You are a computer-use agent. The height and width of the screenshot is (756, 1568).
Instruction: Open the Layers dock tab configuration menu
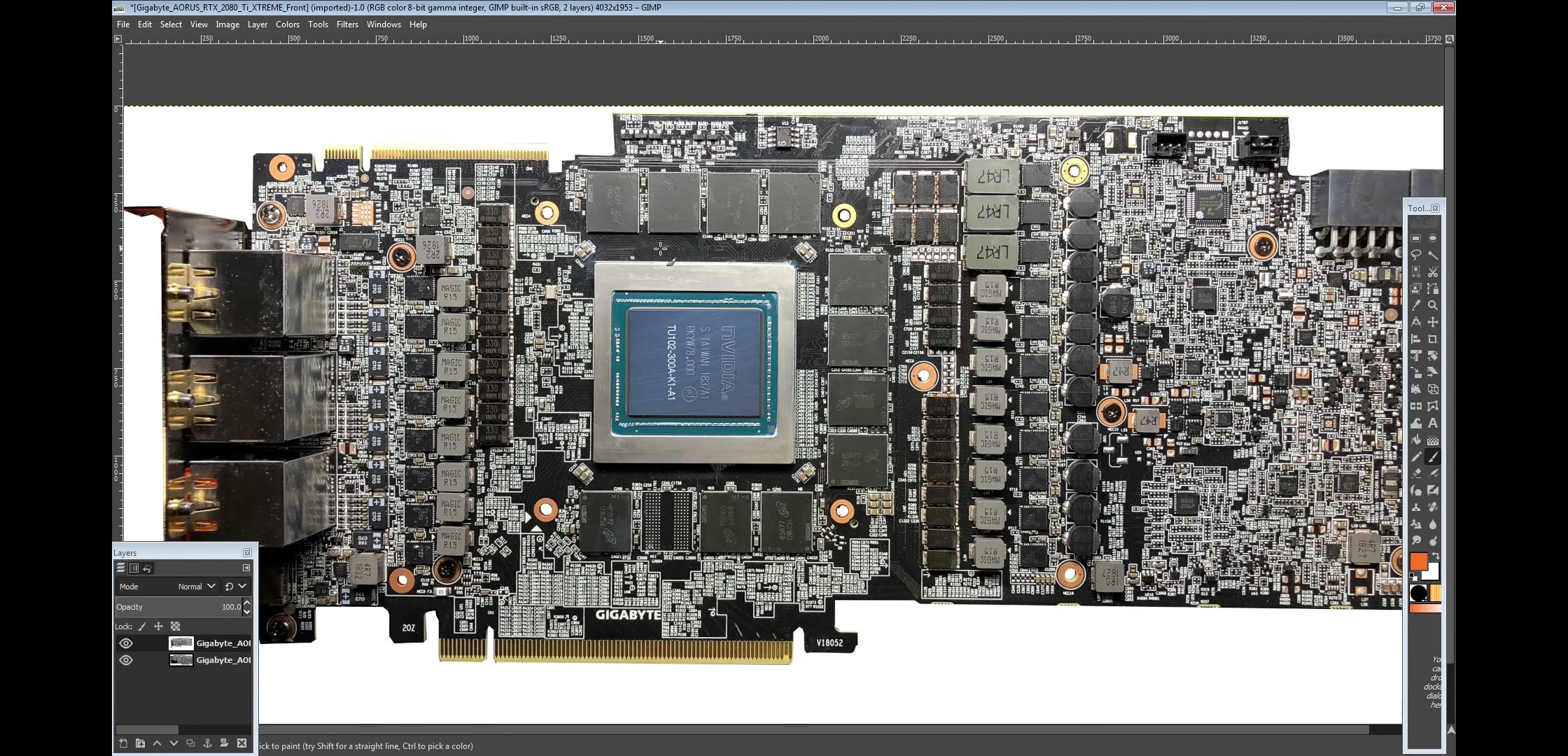point(246,568)
